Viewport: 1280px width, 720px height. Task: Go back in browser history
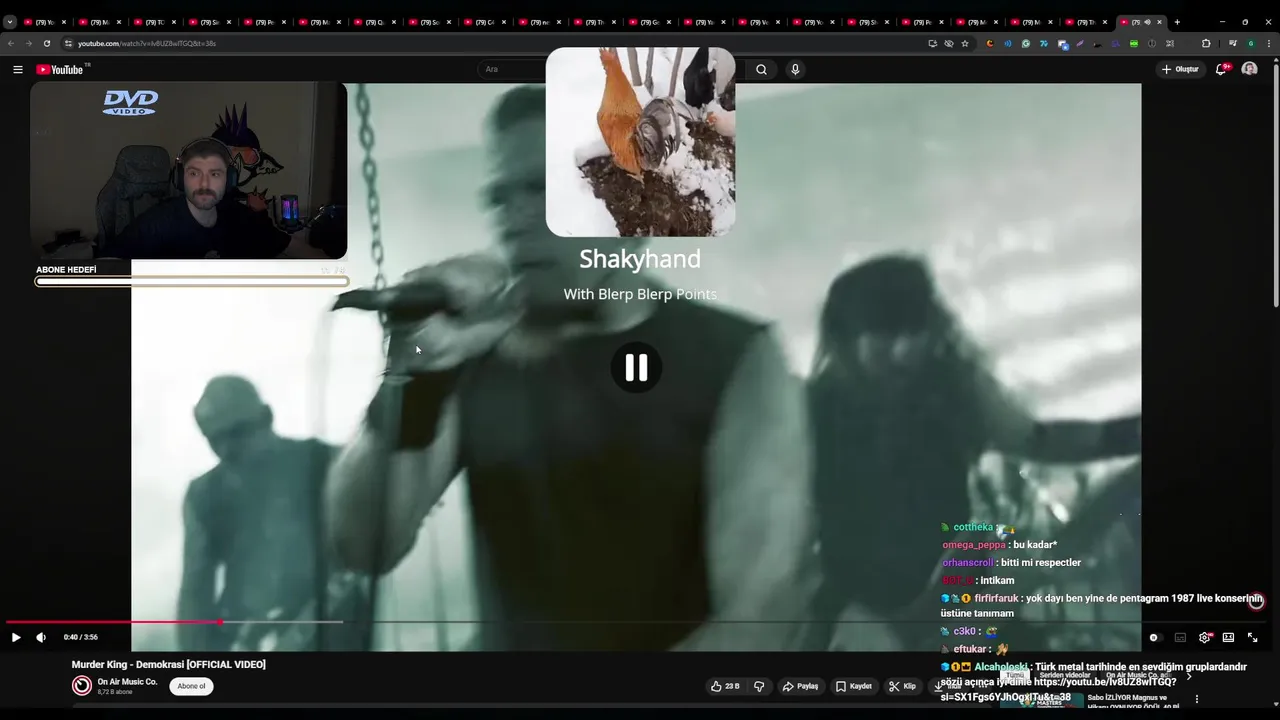11,43
